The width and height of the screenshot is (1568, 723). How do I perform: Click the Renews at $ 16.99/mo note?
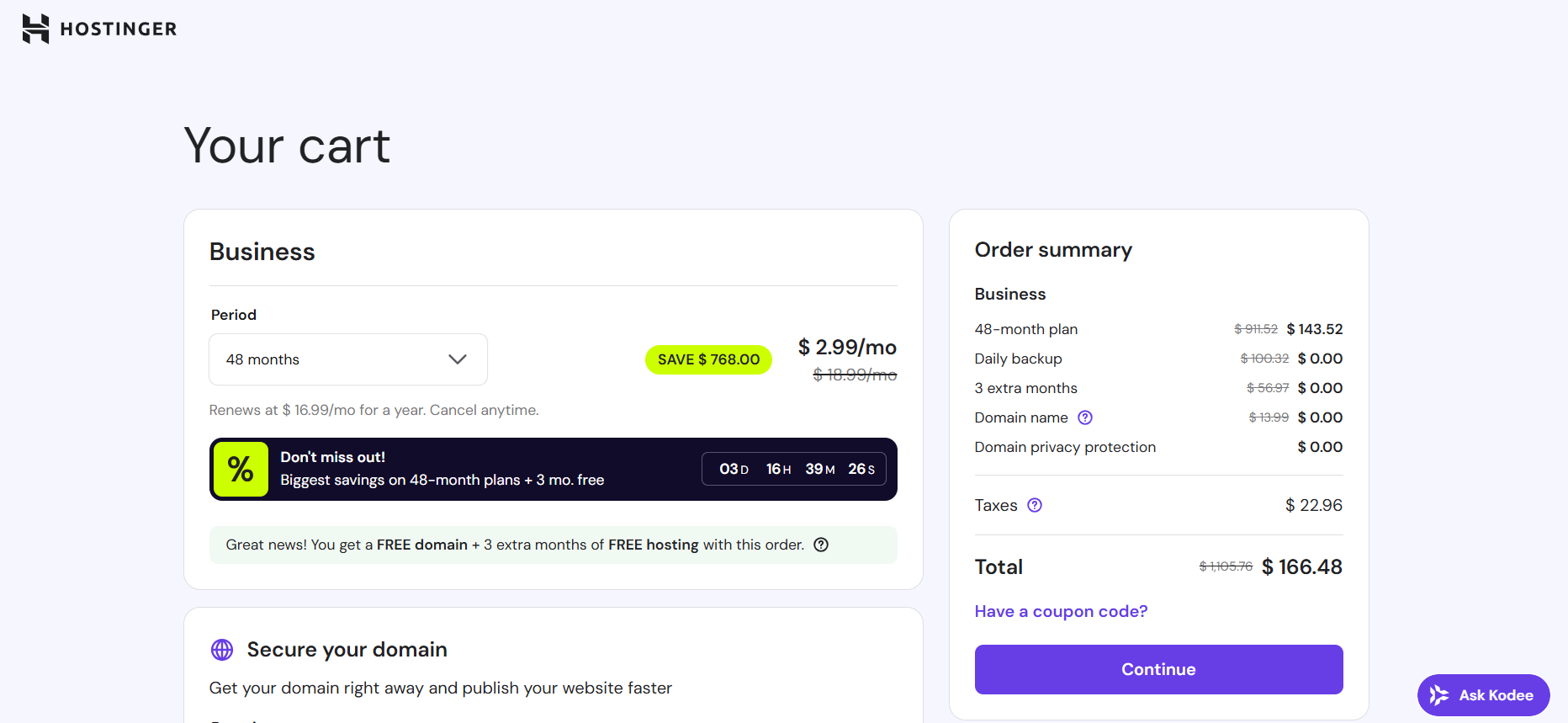pos(373,410)
